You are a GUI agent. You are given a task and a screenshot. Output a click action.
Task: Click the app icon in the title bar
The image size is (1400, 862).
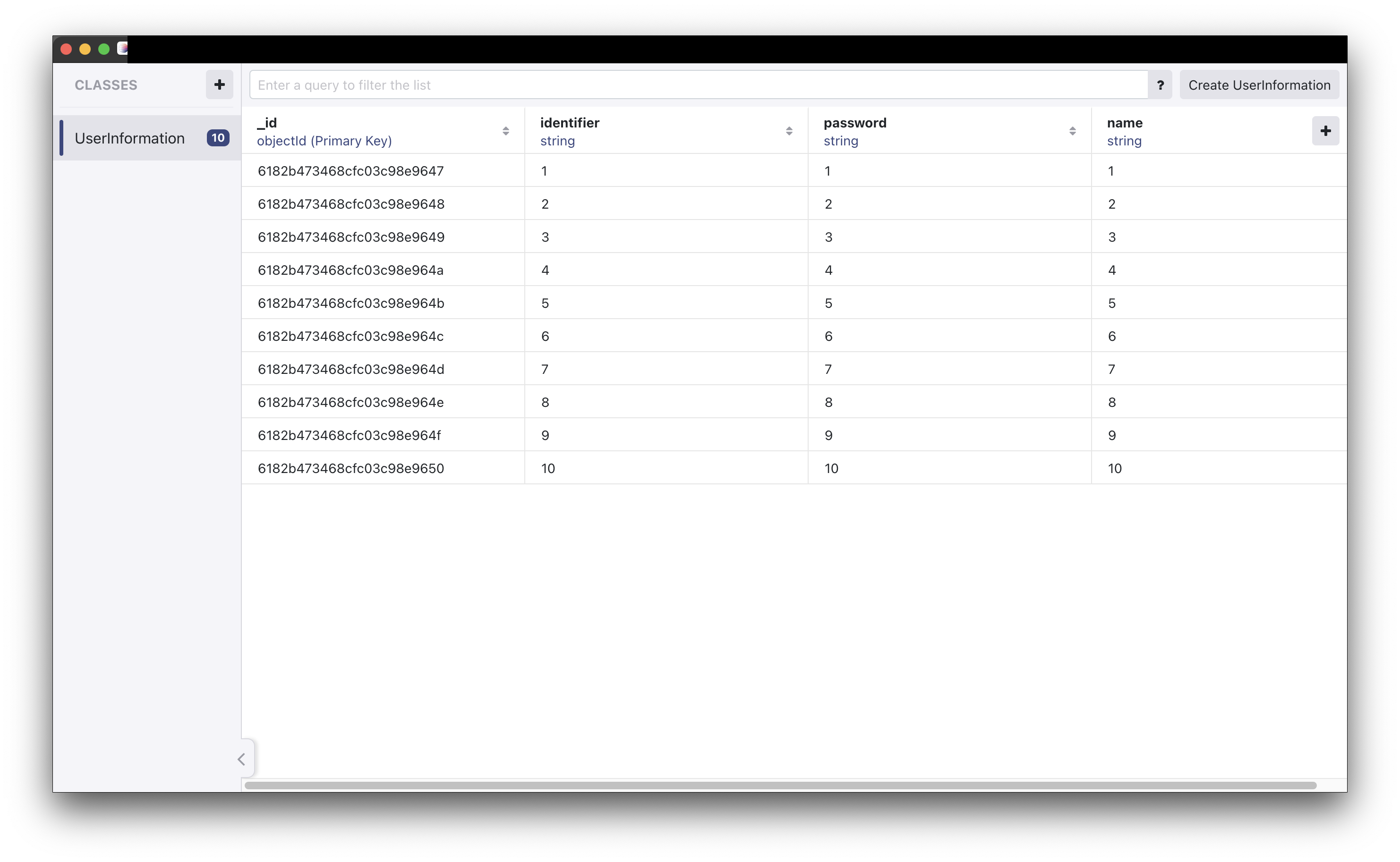coord(122,49)
